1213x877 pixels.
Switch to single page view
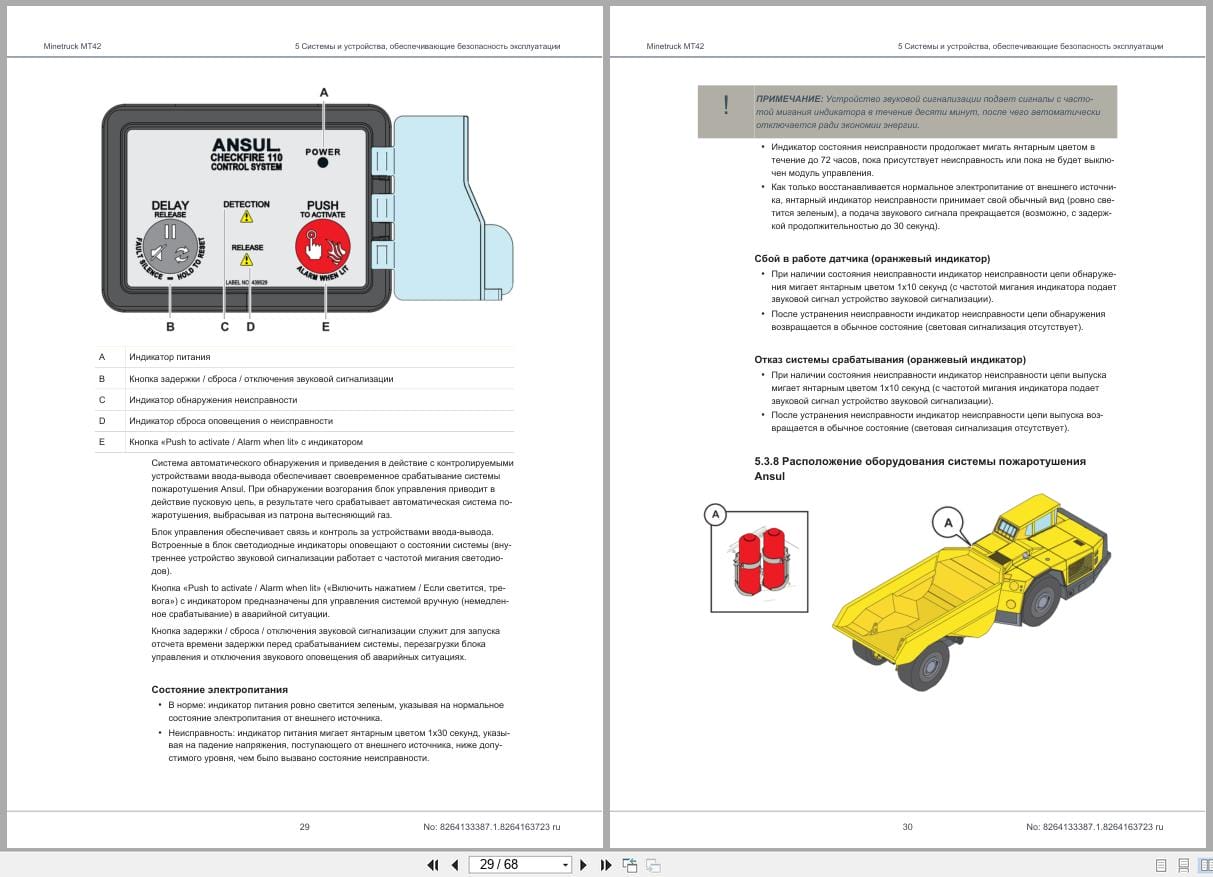tap(1161, 865)
